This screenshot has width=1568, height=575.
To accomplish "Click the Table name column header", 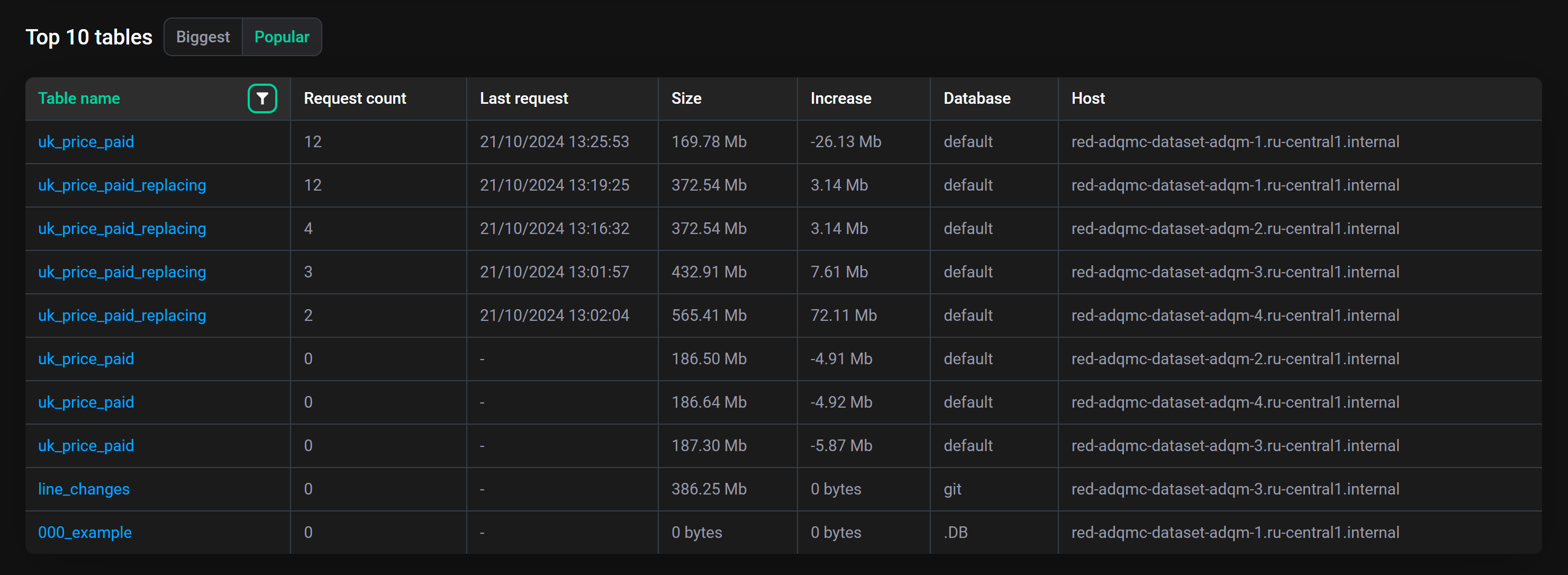I will 78,98.
